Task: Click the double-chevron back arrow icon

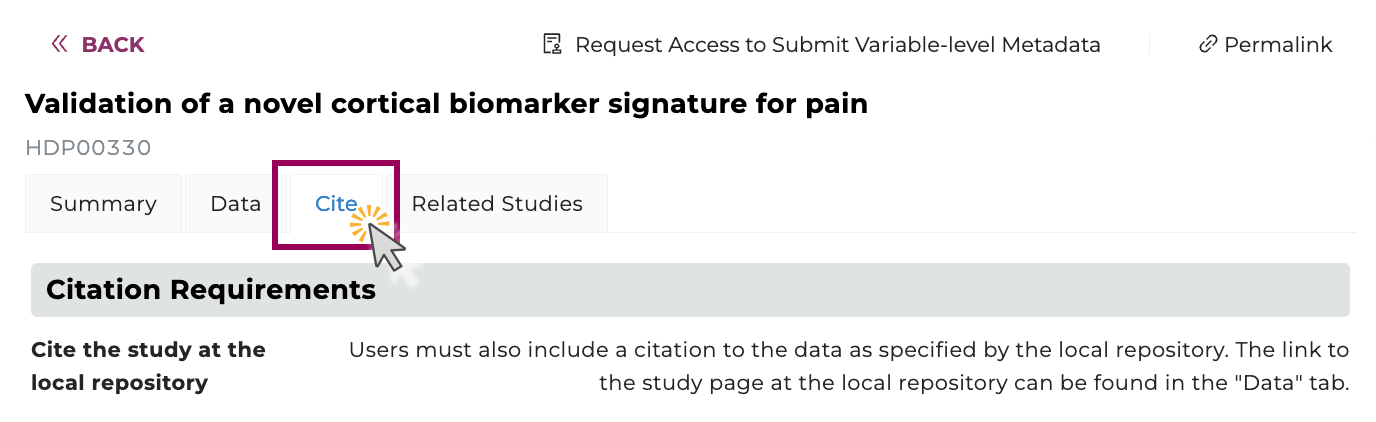Action: point(59,44)
